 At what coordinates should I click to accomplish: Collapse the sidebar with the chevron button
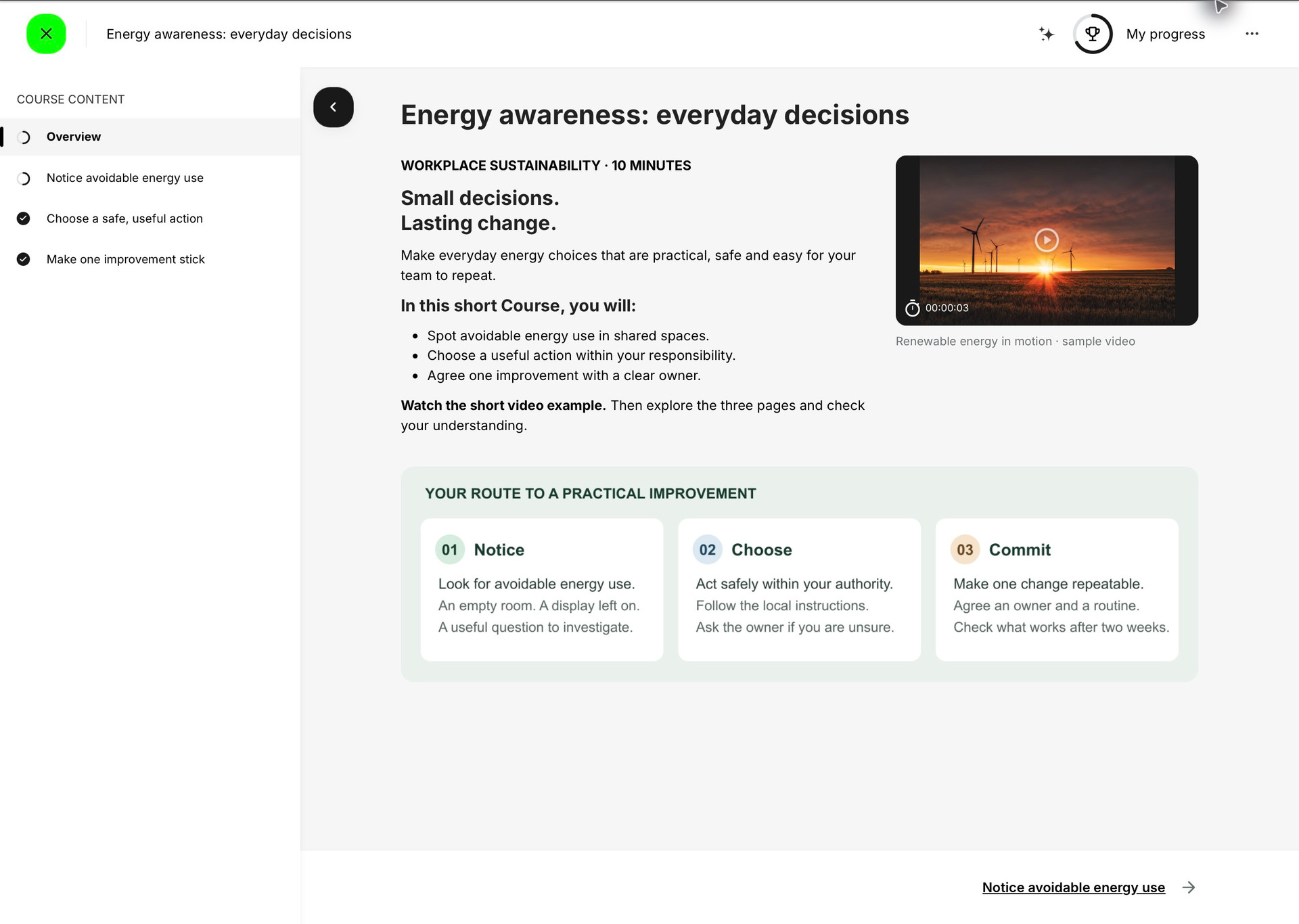(334, 107)
